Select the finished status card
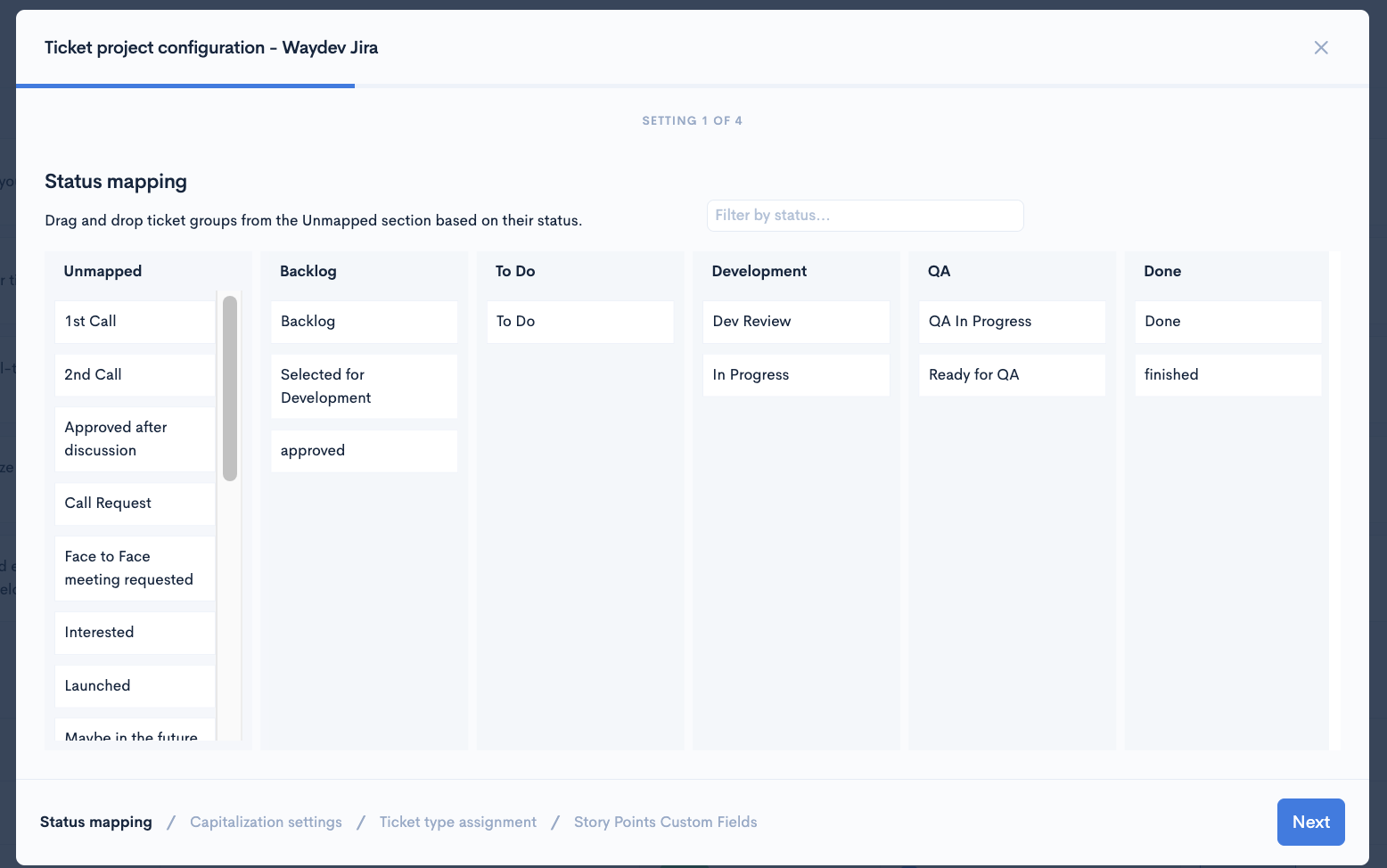The width and height of the screenshot is (1387, 868). coord(1227,375)
